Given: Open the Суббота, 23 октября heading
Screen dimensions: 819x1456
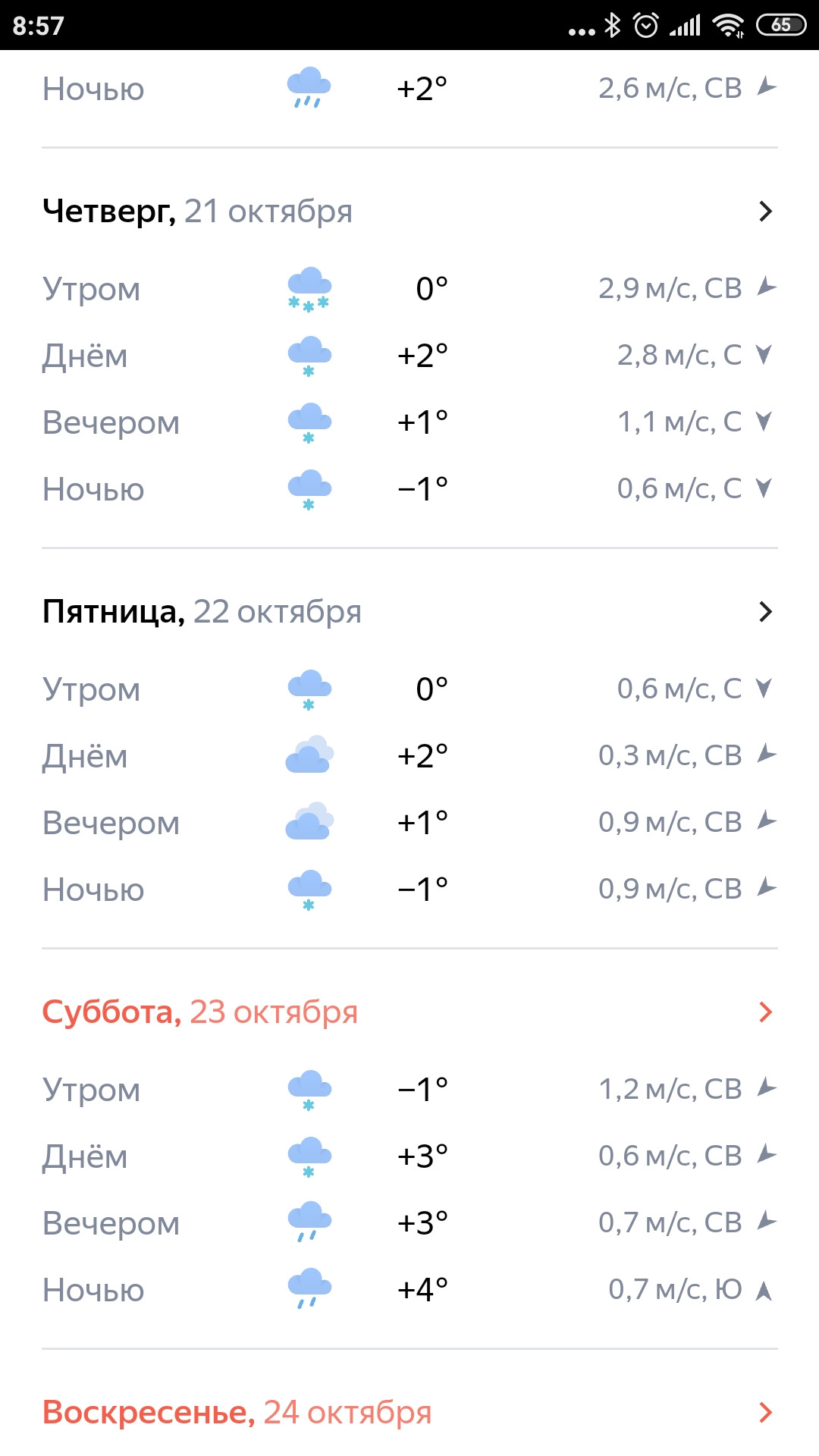Looking at the screenshot, I should (199, 1012).
